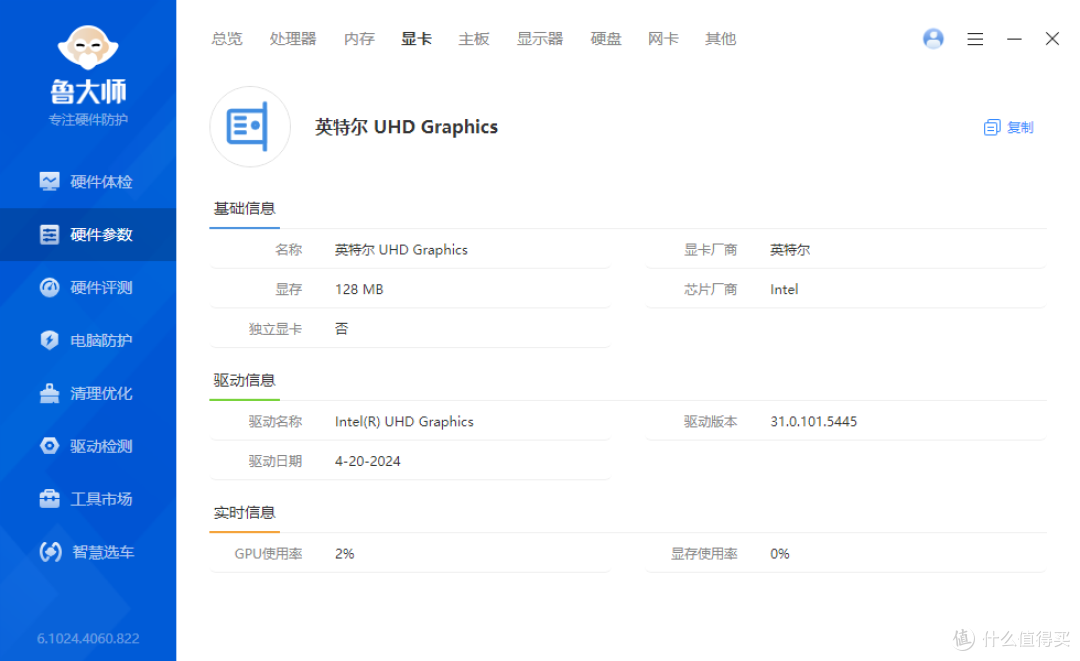Minimize the 鲁大师 window
The image size is (1080, 661).
pos(1014,39)
